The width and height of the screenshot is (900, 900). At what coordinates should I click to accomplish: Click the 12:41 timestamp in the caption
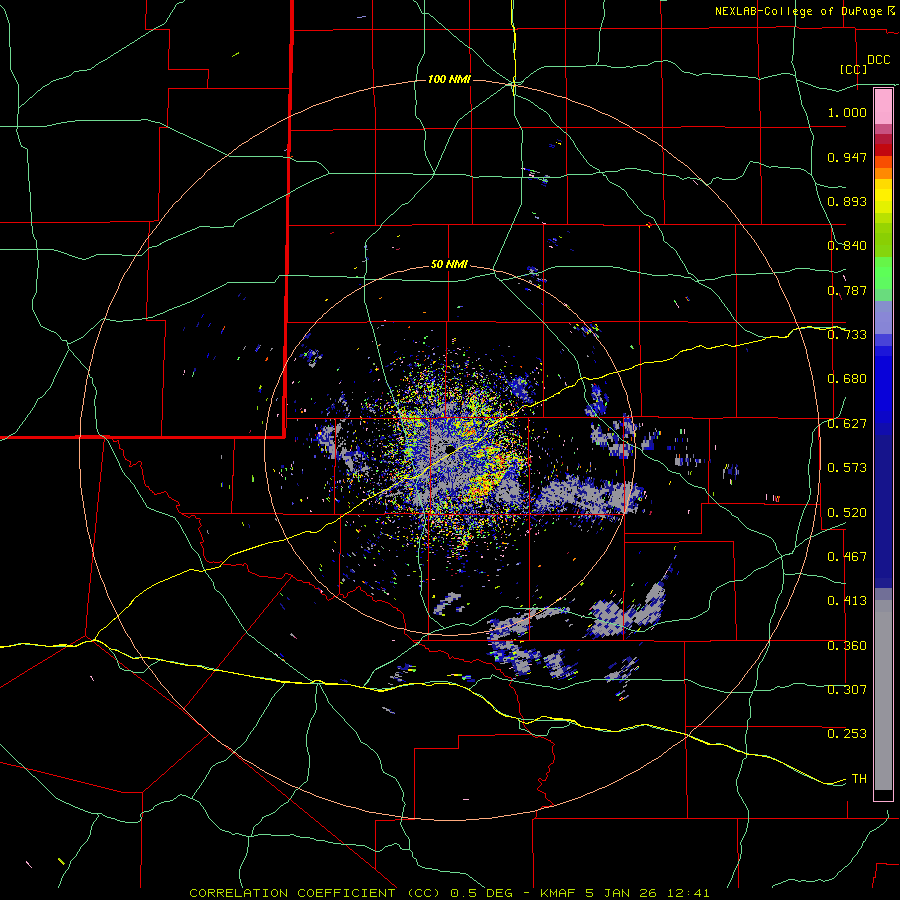coord(688,893)
